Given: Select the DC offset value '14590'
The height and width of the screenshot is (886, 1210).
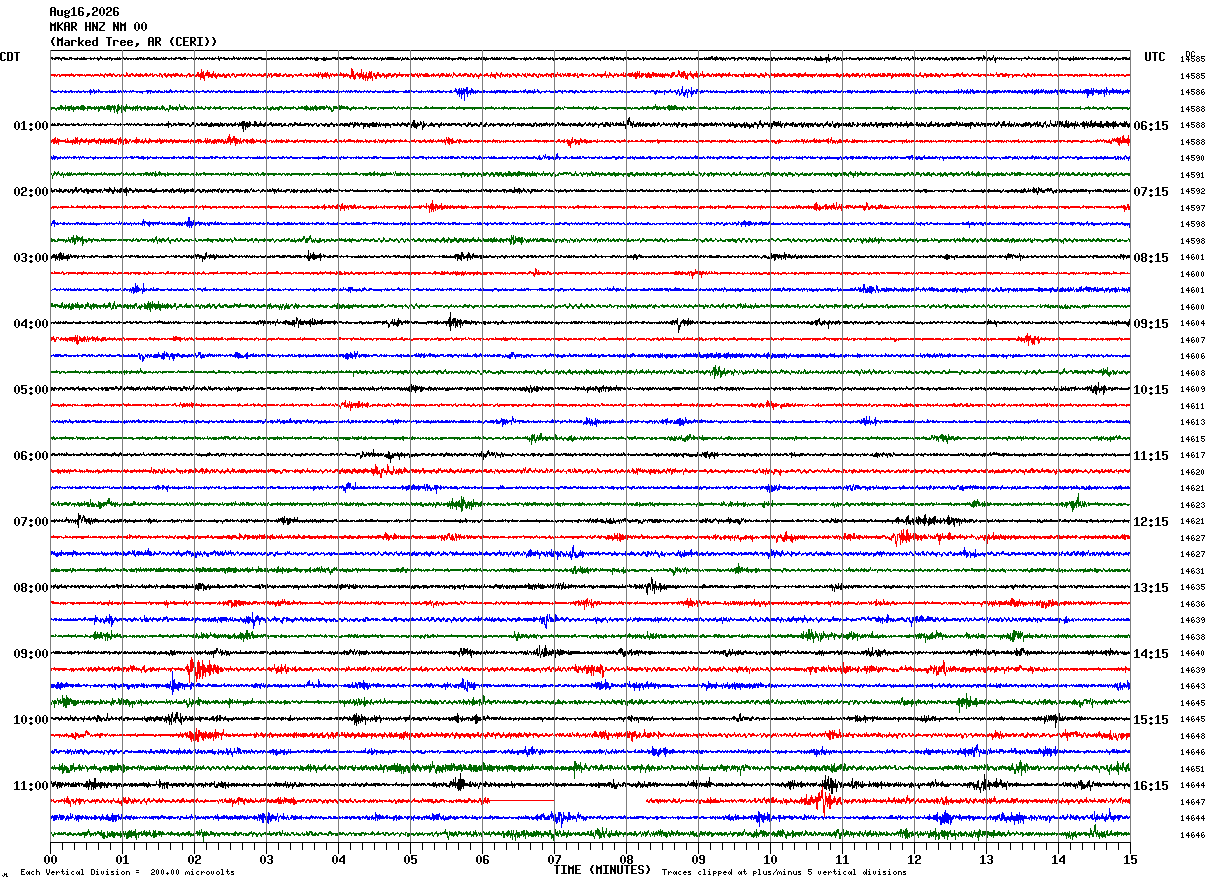Looking at the screenshot, I should pyautogui.click(x=1192, y=158).
